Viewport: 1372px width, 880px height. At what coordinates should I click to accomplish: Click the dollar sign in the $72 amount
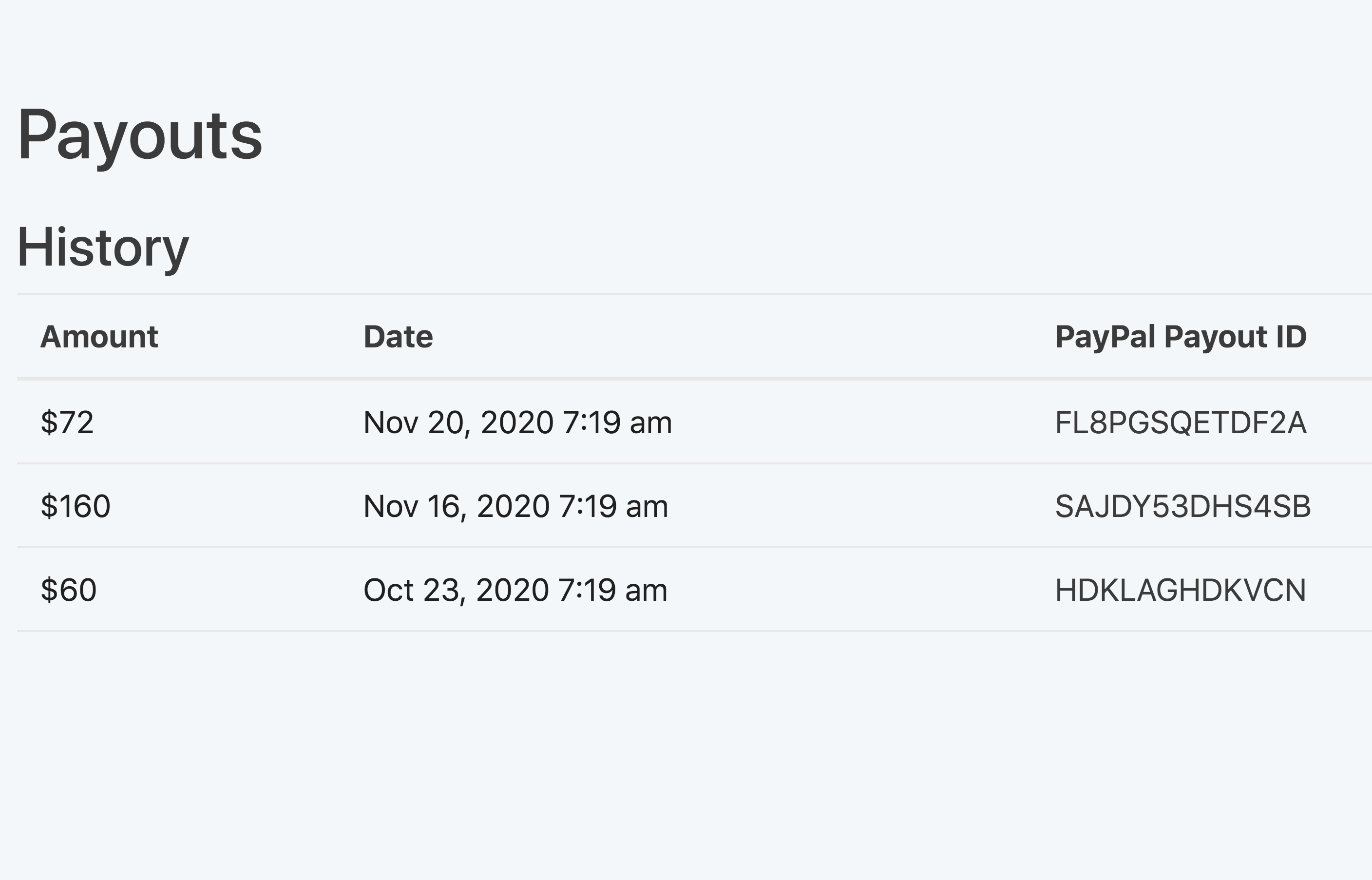coord(49,422)
